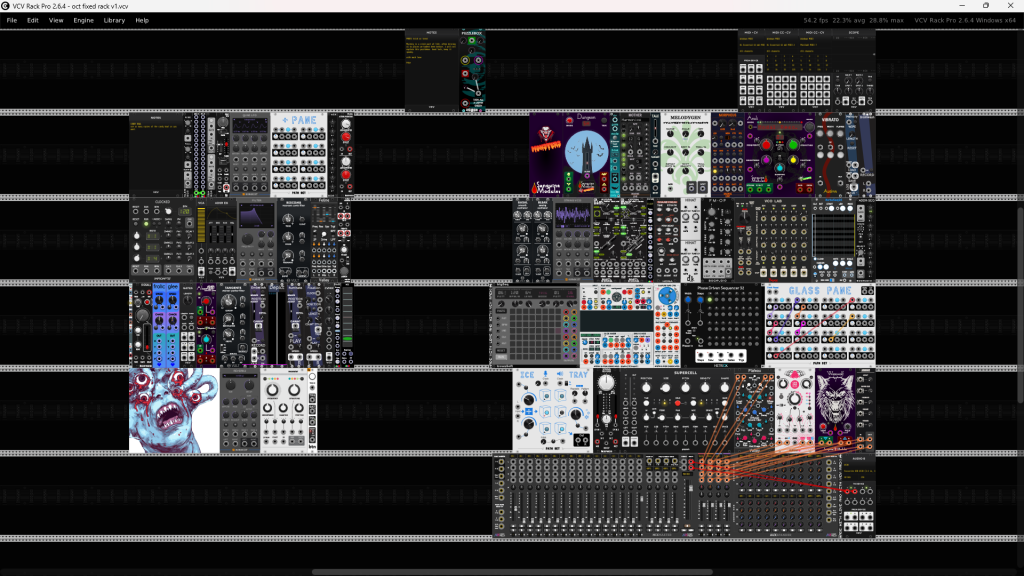Image resolution: width=1024 pixels, height=576 pixels.
Task: Click the BPM display showing 120 on Clocked
Action: pyautogui.click(x=185, y=212)
